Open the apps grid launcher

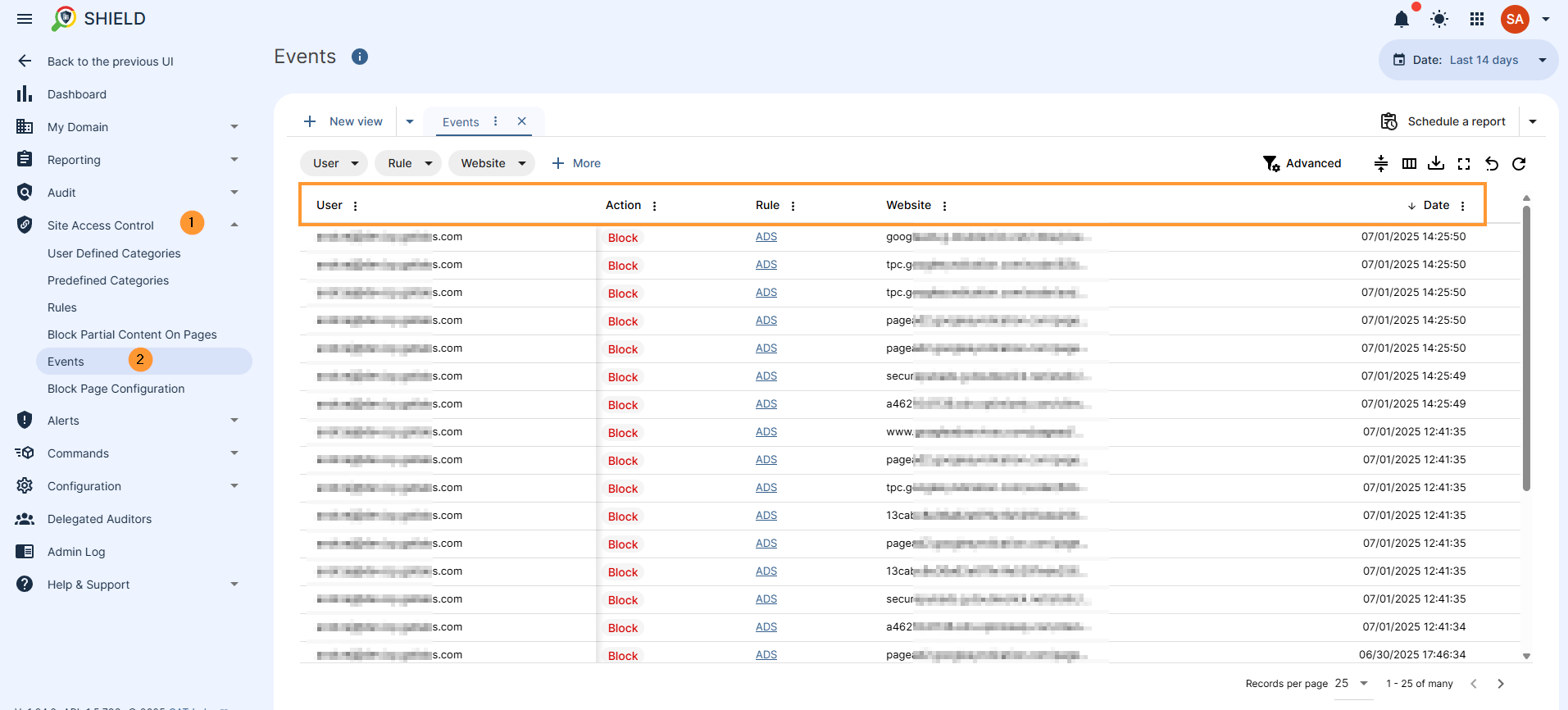1477,19
